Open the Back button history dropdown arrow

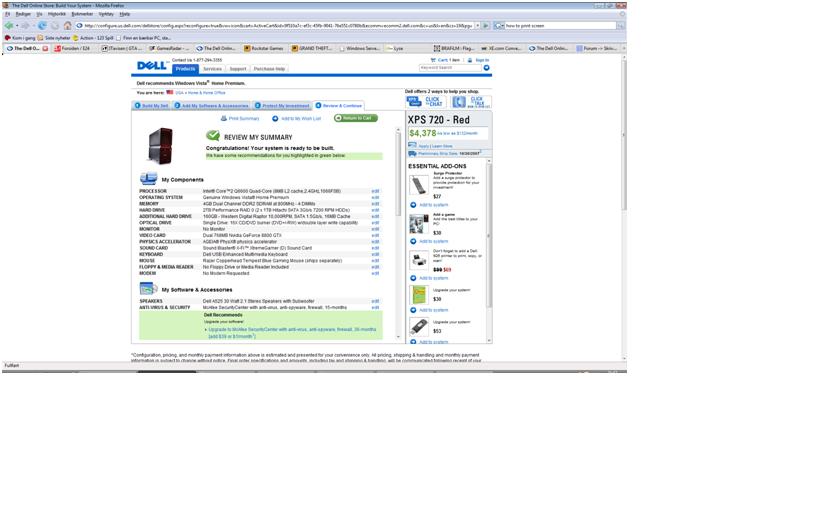click(x=17, y=25)
